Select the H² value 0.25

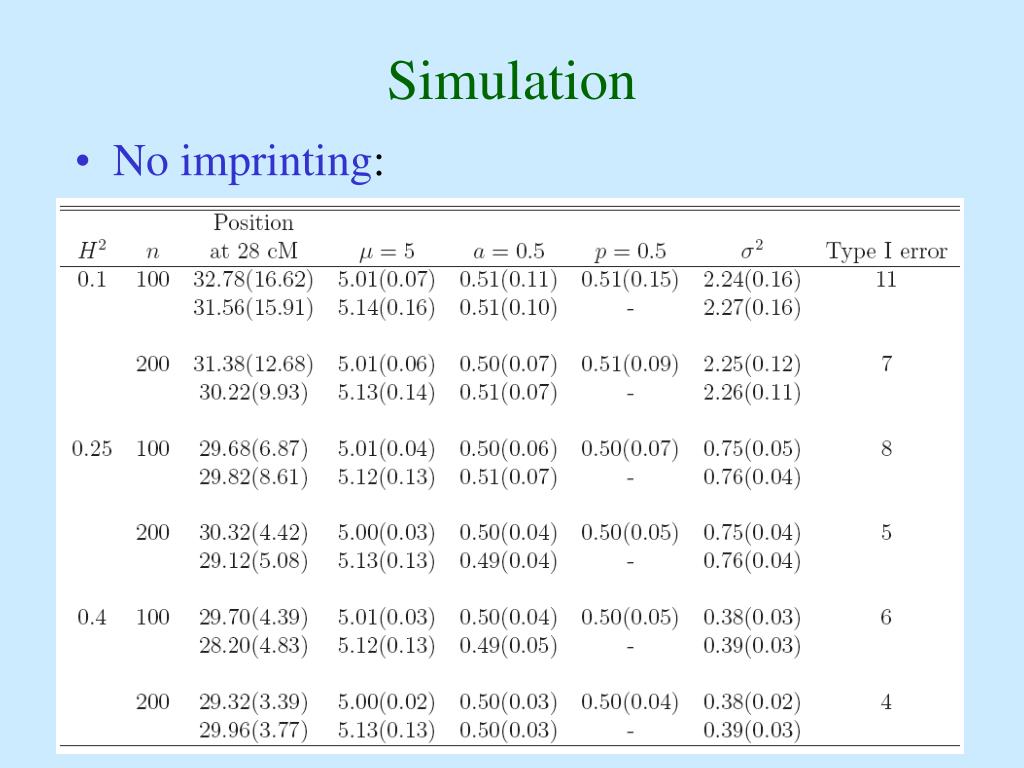click(x=91, y=449)
